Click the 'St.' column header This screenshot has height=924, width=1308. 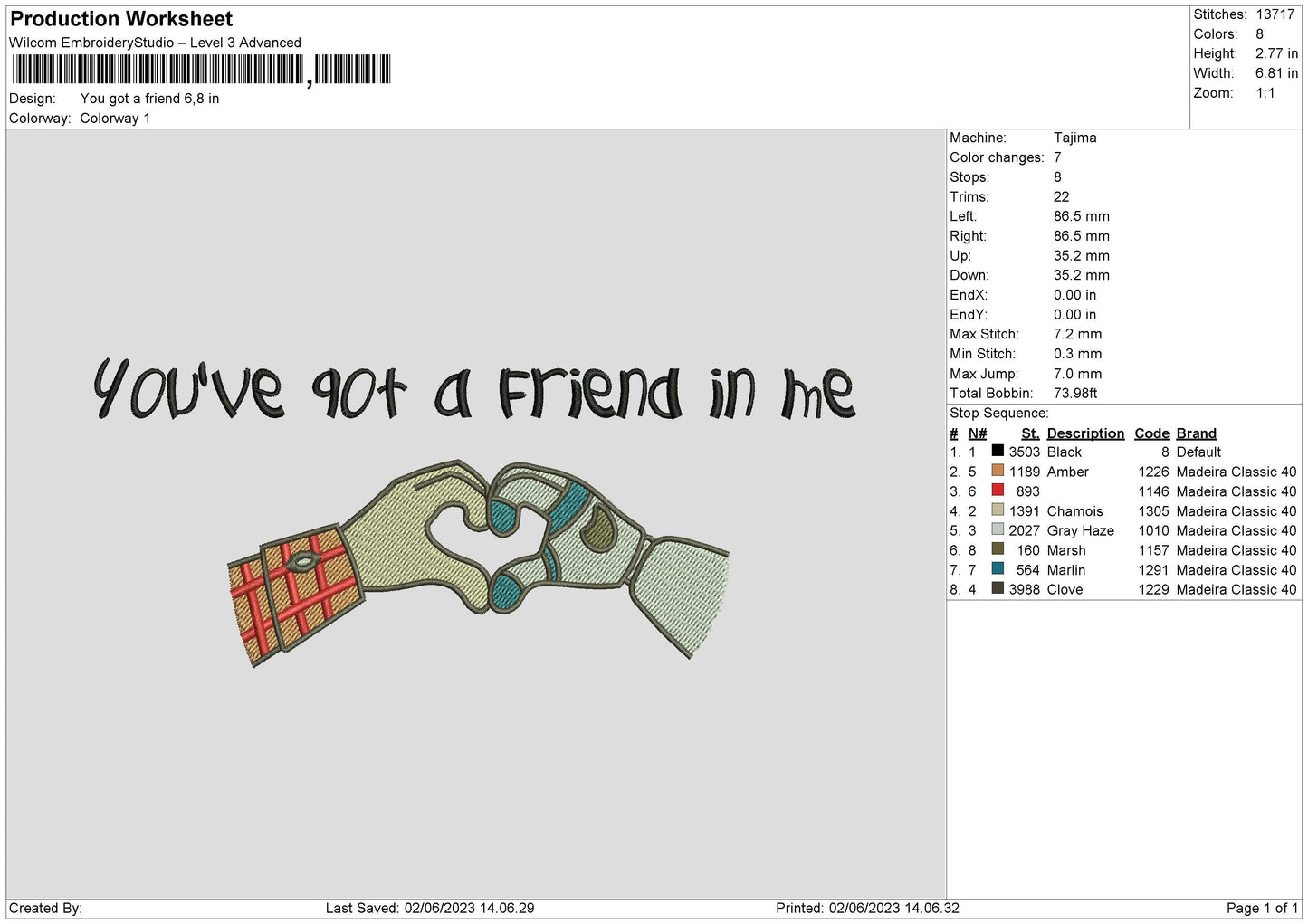(x=1030, y=433)
